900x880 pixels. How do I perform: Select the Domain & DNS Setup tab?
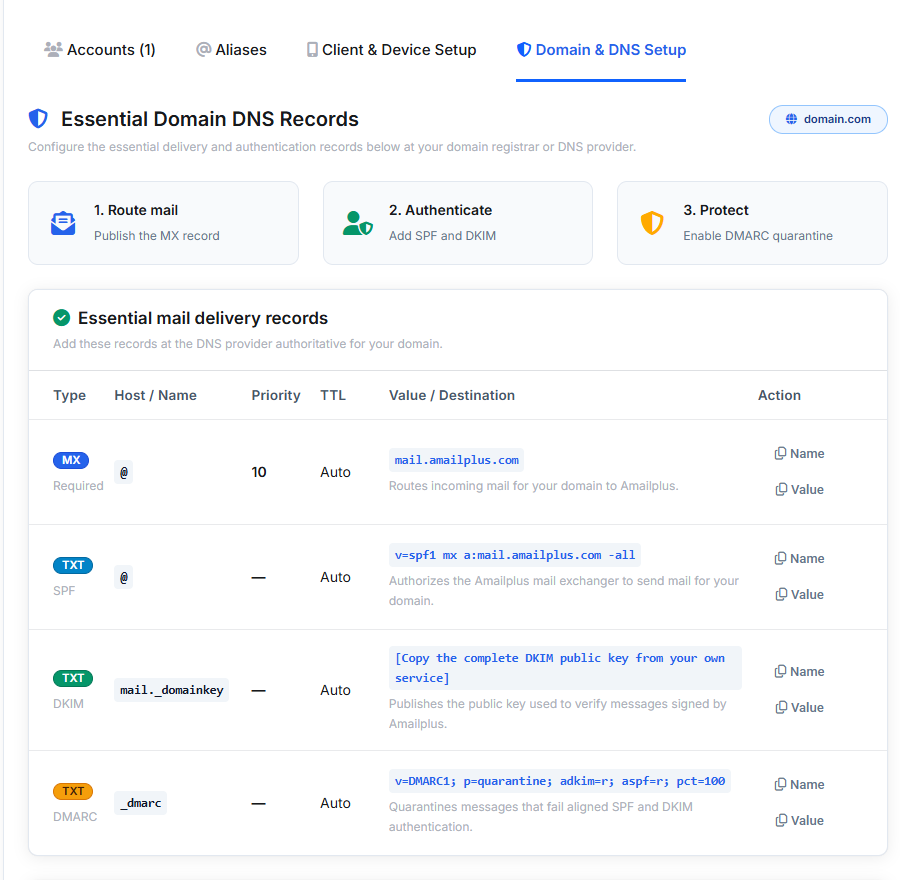(x=601, y=50)
